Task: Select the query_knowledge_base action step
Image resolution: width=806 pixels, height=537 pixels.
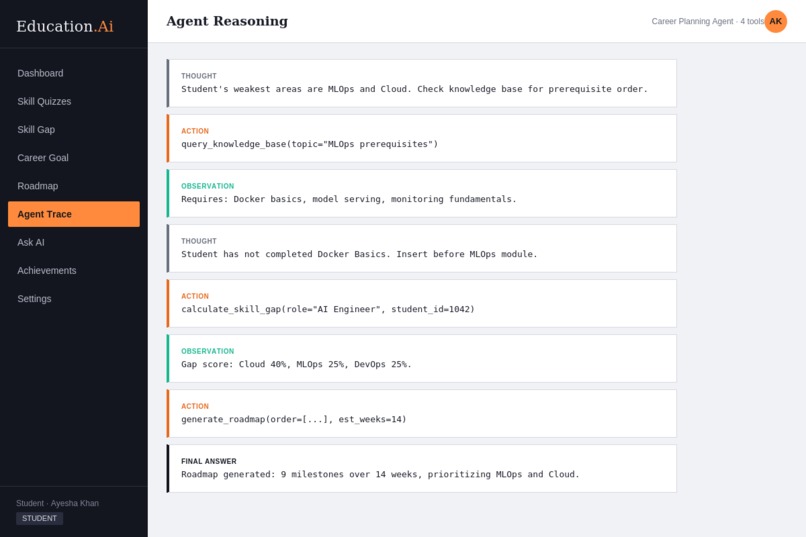Action: coord(422,138)
